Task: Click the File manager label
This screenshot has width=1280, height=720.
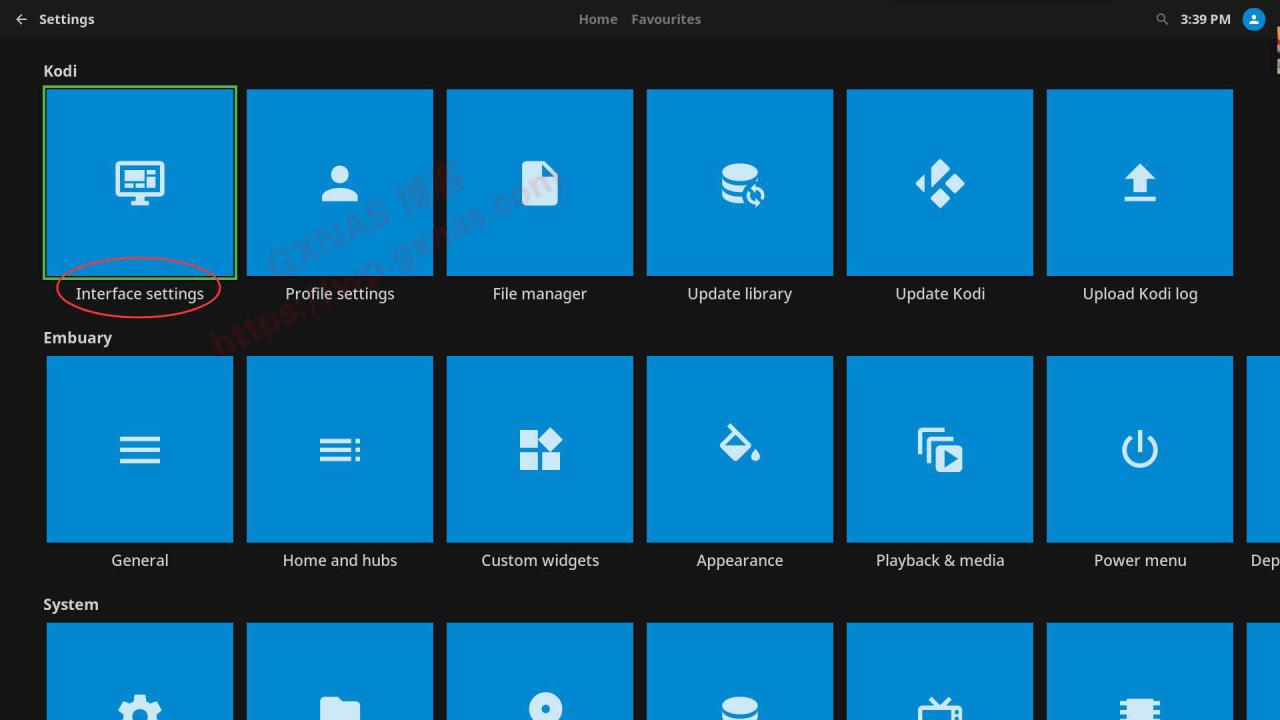Action: (540, 294)
